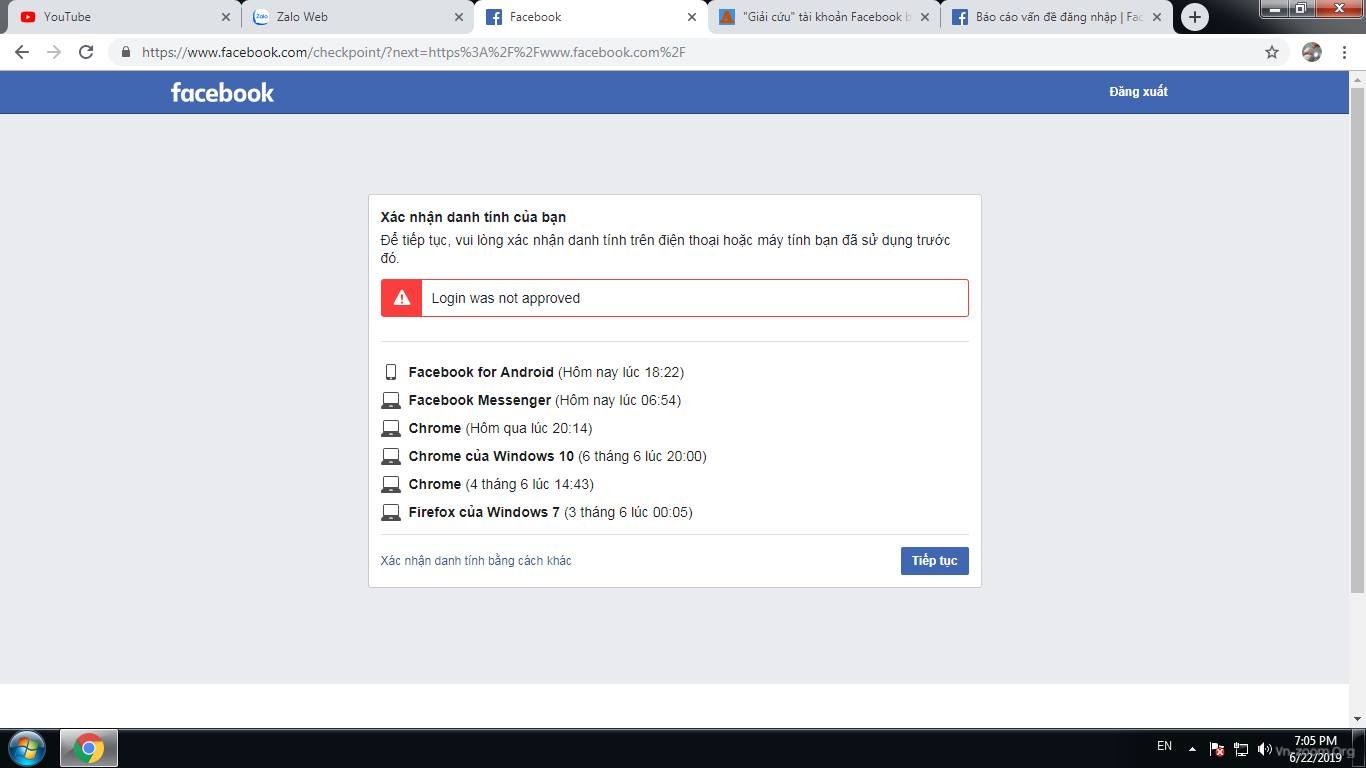Click the Chrome taskbar icon

pos(89,748)
